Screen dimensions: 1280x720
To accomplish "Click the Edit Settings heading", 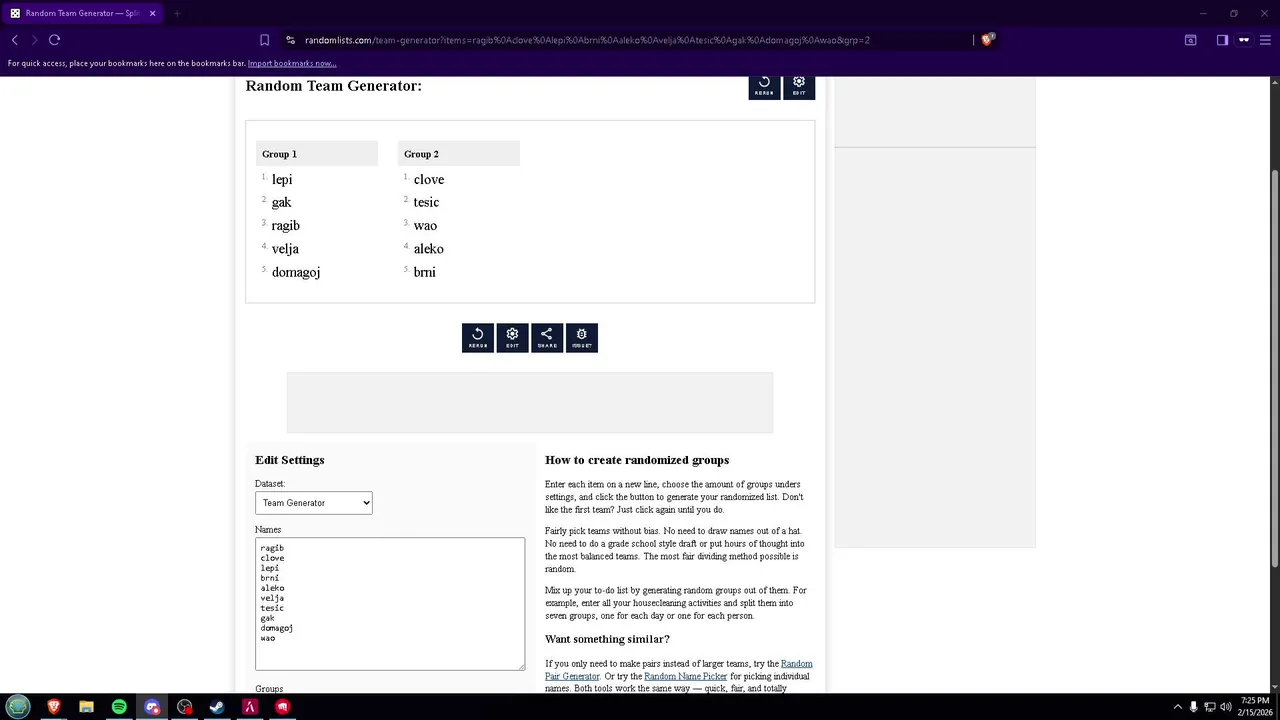I will click(x=290, y=460).
